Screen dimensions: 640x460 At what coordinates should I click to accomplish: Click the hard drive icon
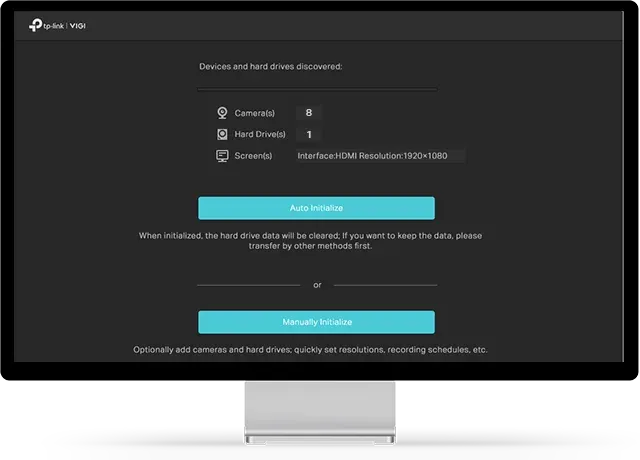point(222,134)
